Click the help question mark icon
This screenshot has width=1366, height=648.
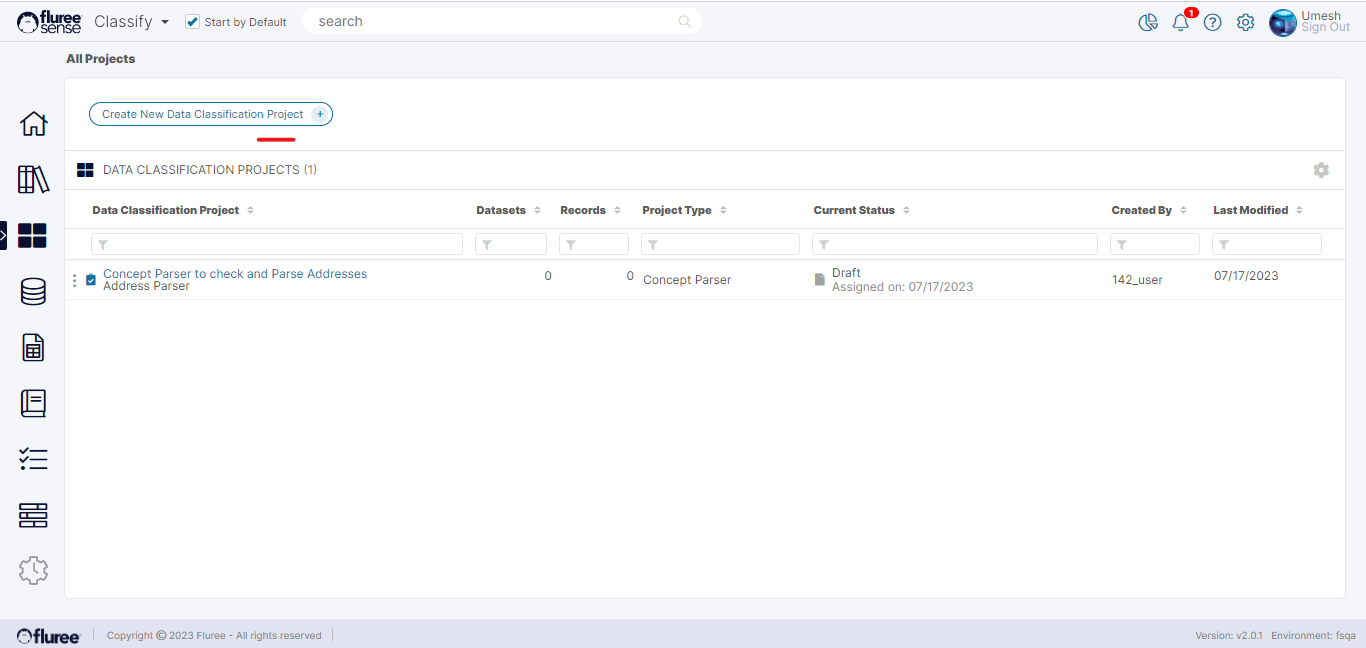click(x=1212, y=22)
